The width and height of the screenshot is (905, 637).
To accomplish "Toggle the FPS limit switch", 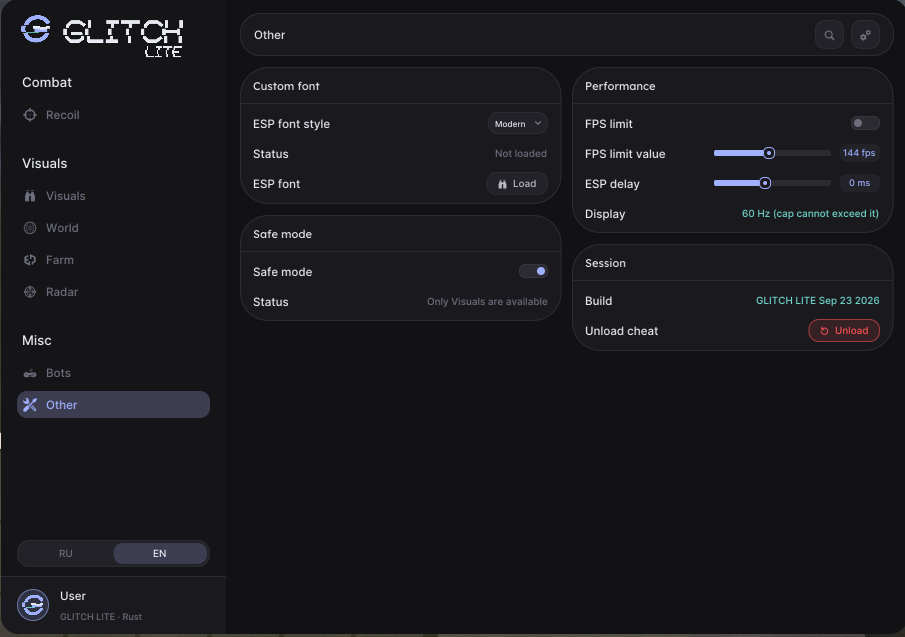I will pyautogui.click(x=865, y=123).
